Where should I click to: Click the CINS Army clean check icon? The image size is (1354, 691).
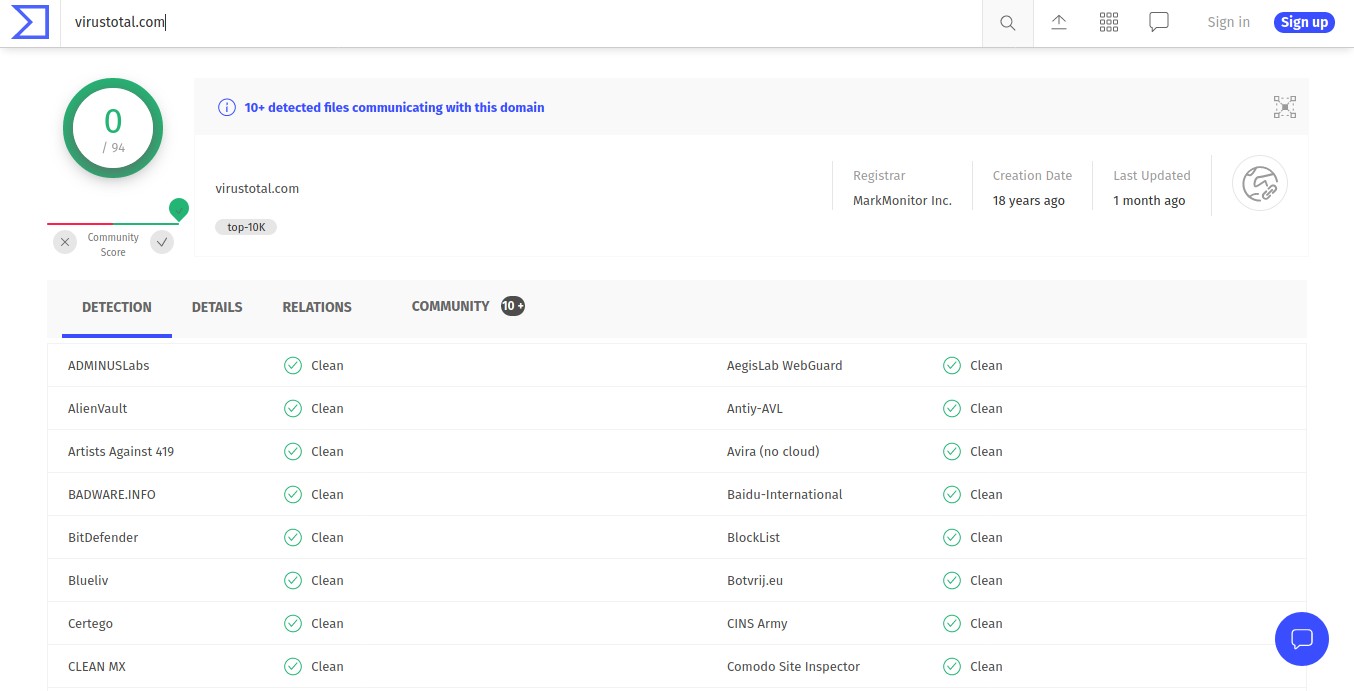pyautogui.click(x=952, y=624)
